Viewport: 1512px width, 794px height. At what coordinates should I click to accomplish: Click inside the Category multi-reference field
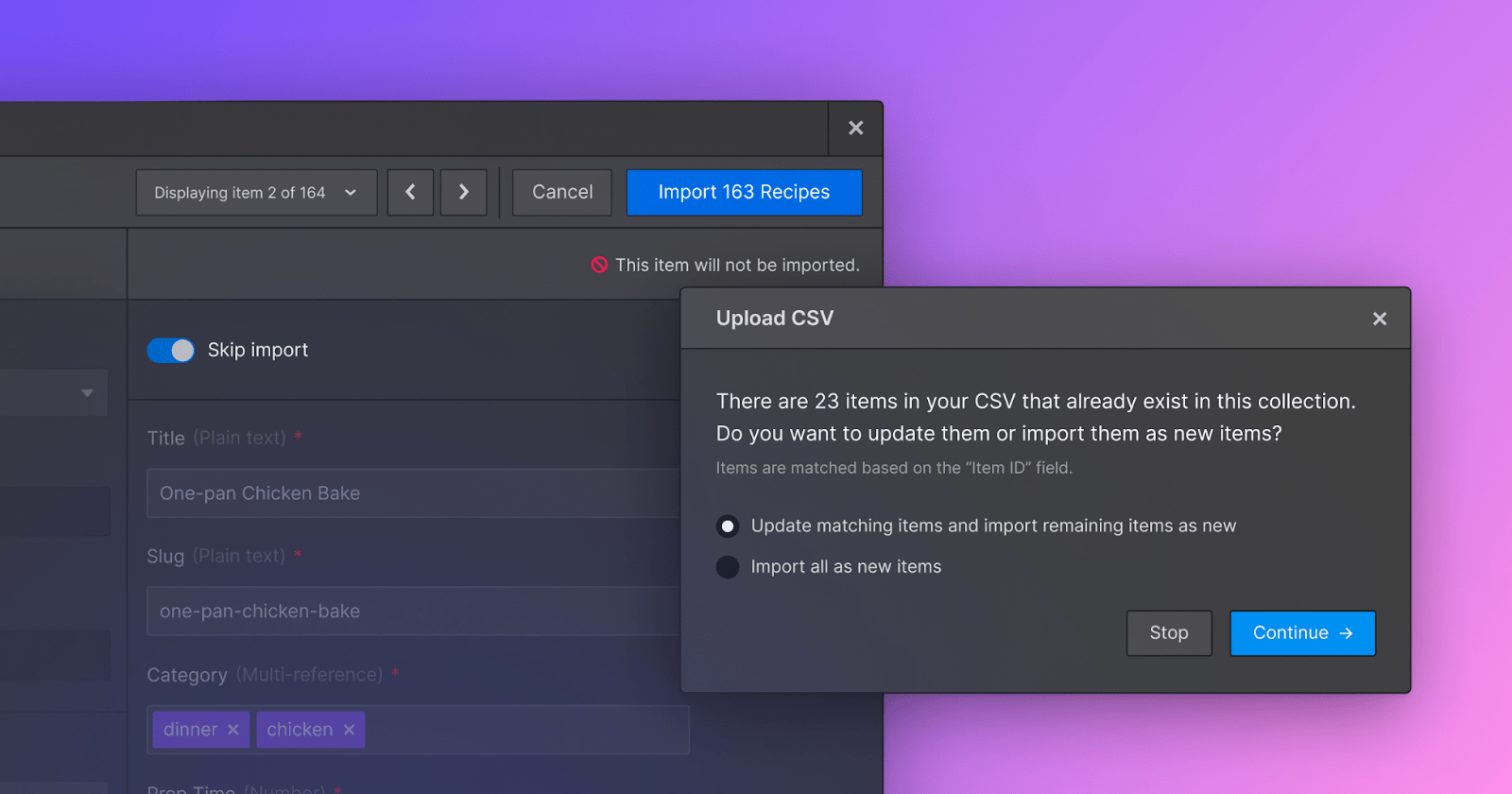click(x=527, y=730)
